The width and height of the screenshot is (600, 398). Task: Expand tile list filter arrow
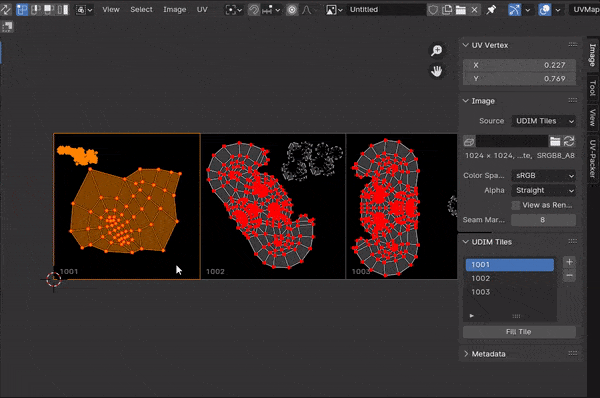tap(471, 316)
